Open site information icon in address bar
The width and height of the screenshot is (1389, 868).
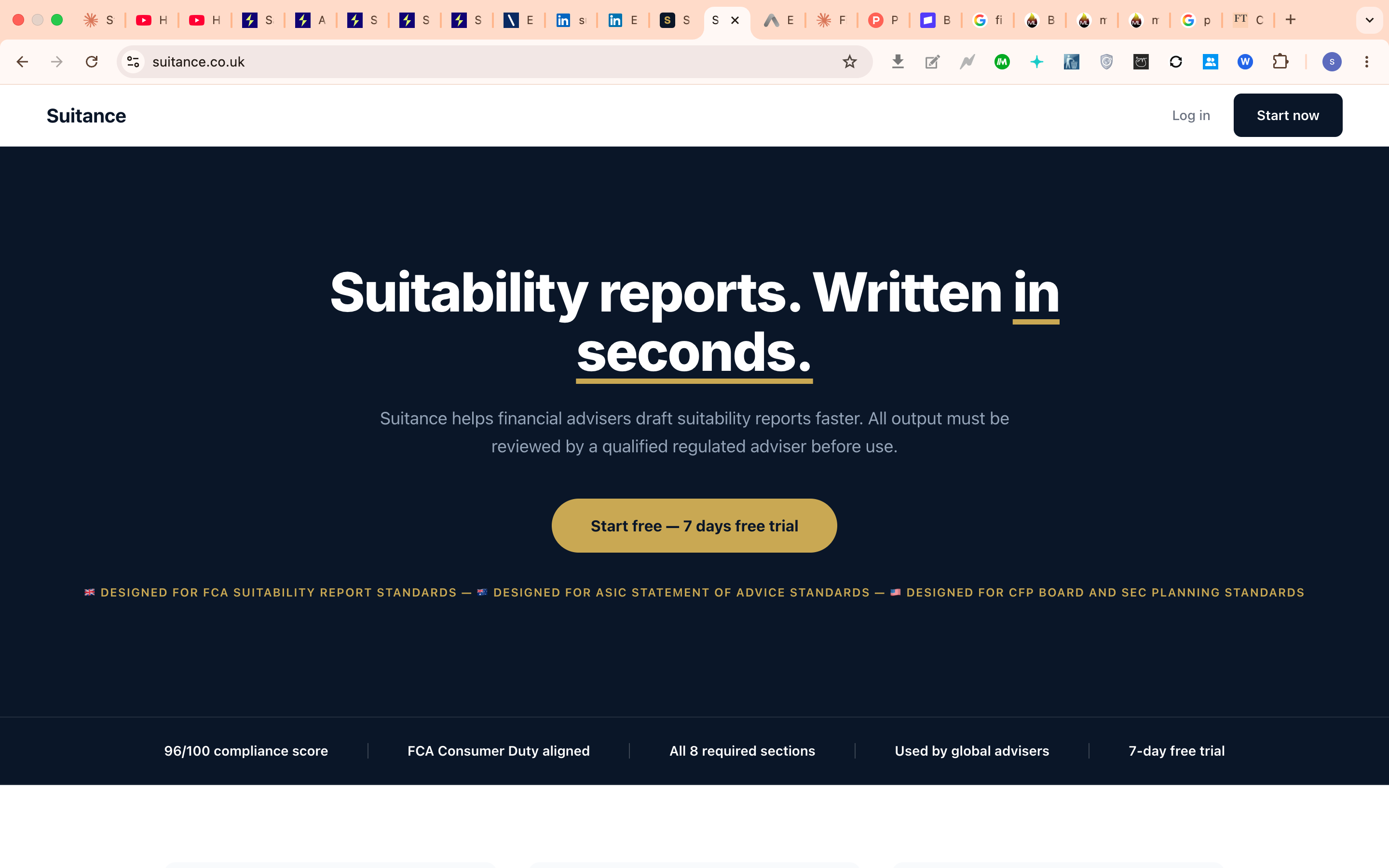click(x=133, y=61)
